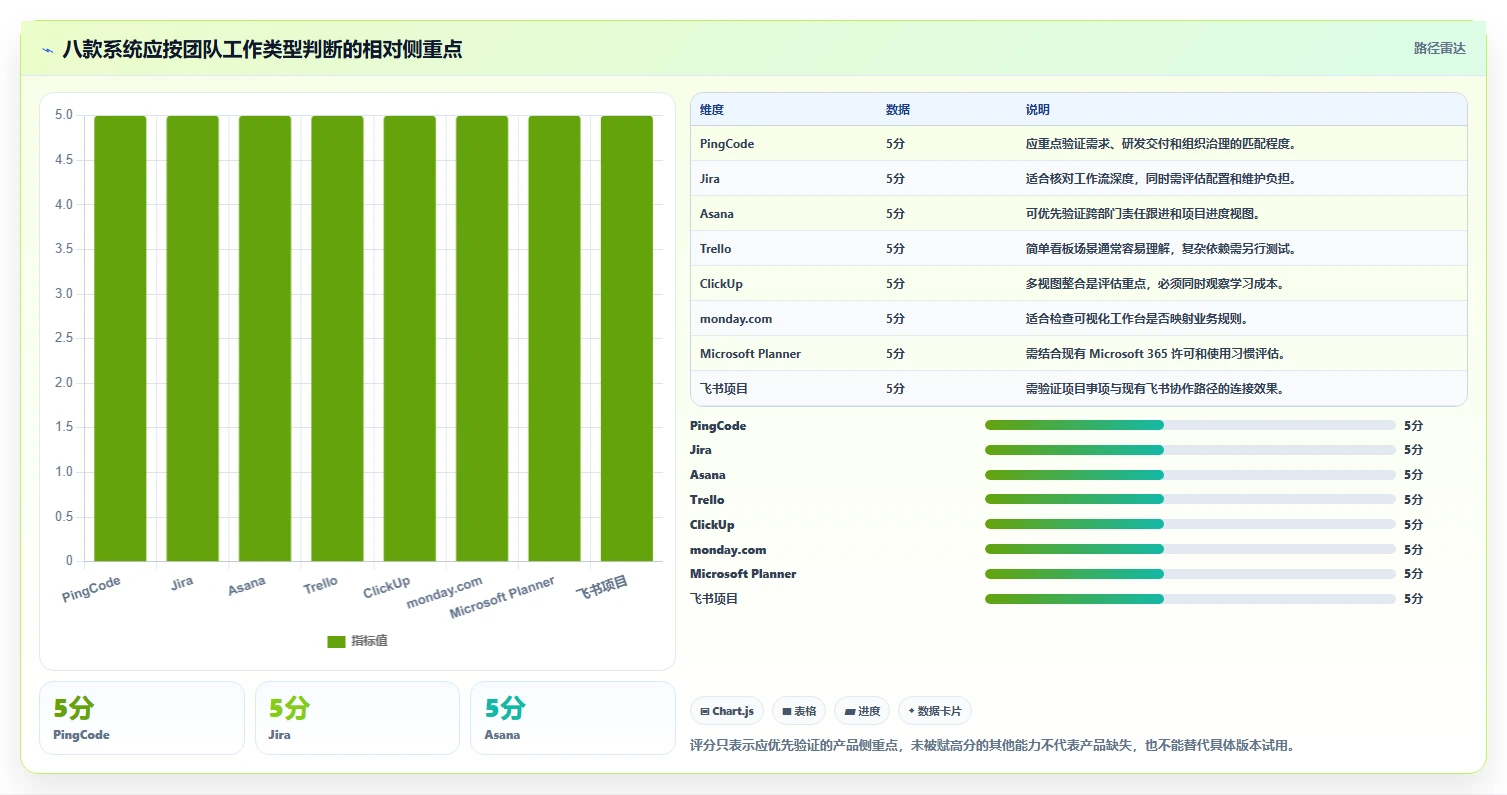Toggle the 指标值 legend swatch
Image resolution: width=1507 pixels, height=795 pixels.
pyautogui.click(x=336, y=641)
